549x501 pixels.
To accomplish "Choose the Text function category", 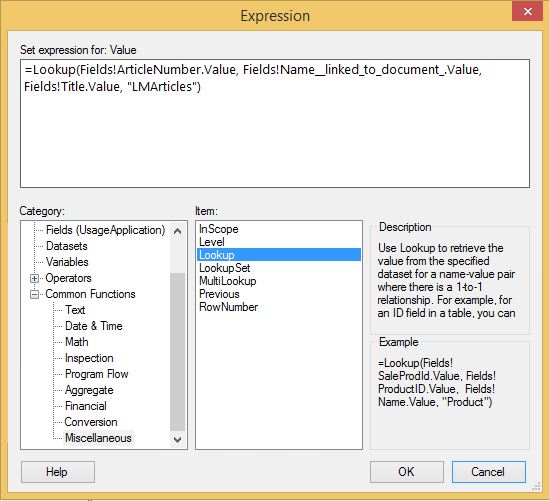I will tap(75, 310).
